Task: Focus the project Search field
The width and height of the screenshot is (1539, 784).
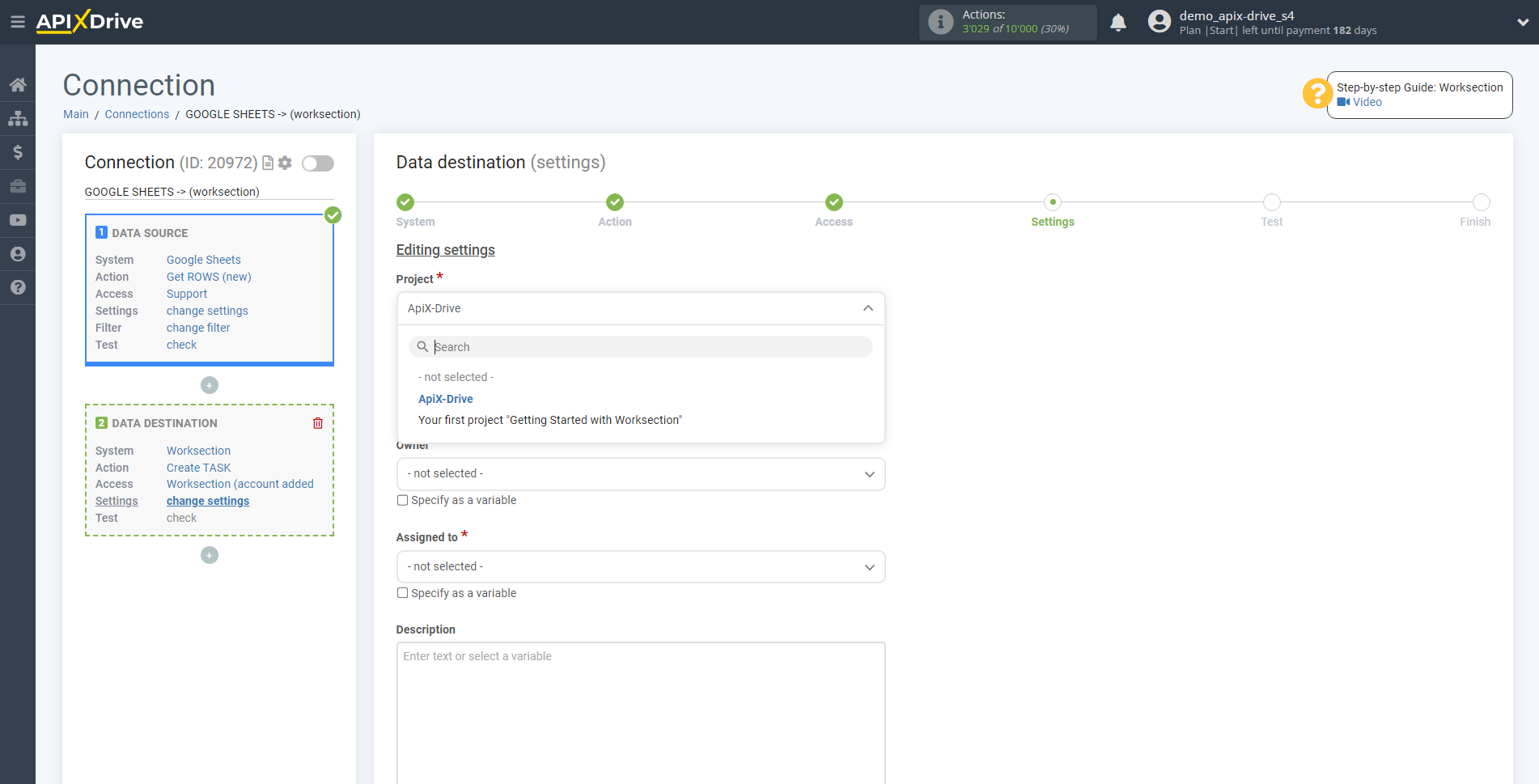Action: pos(641,347)
